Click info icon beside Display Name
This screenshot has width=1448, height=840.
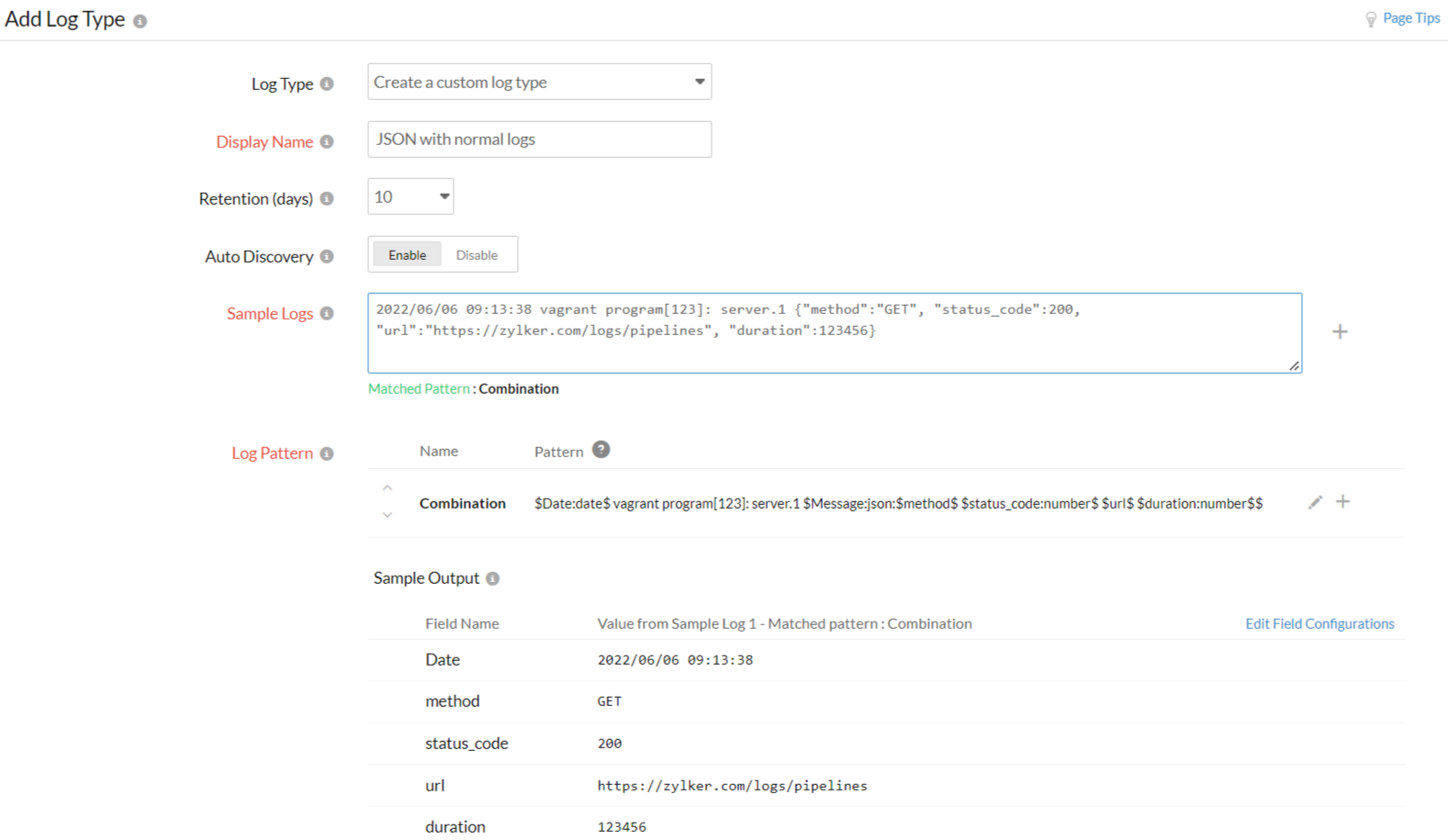click(x=327, y=141)
